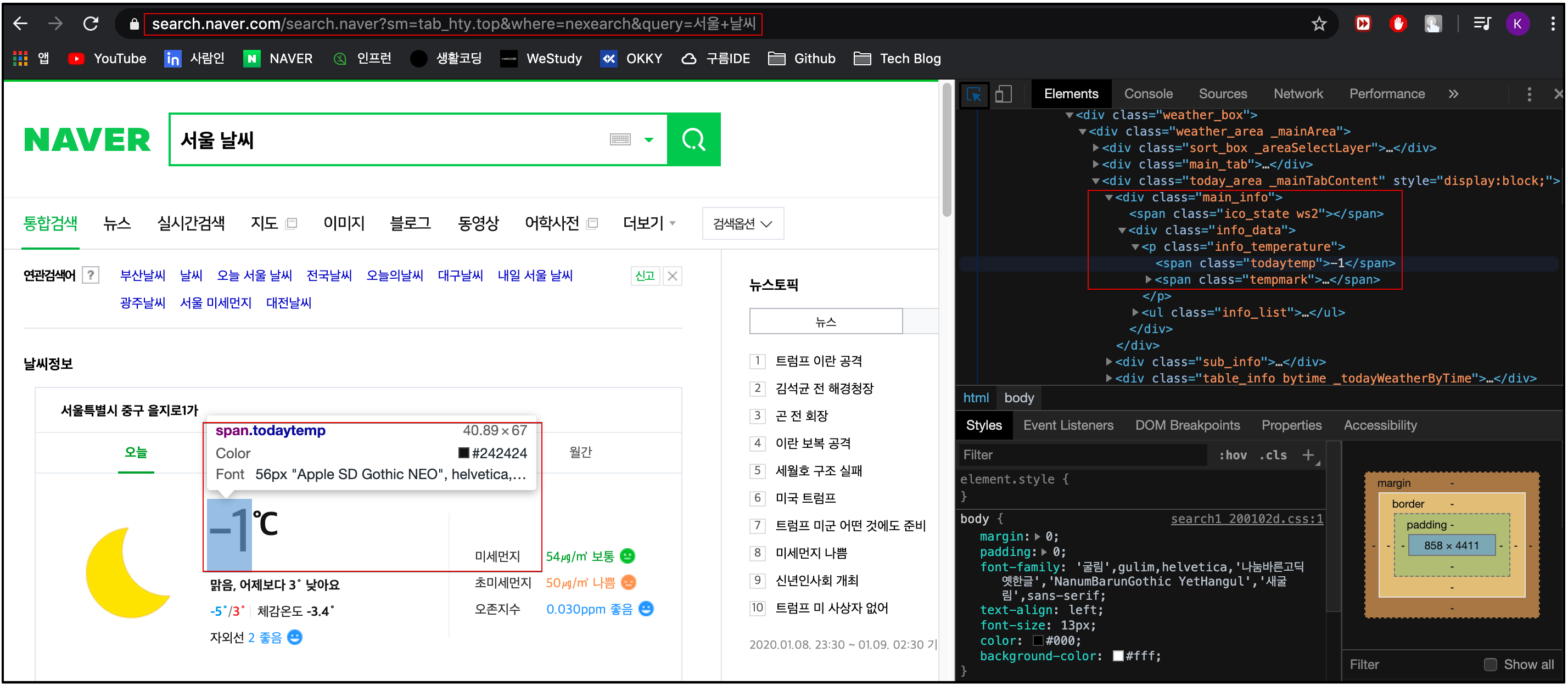
Task: Click the 부산날씨 related search link
Action: point(142,275)
